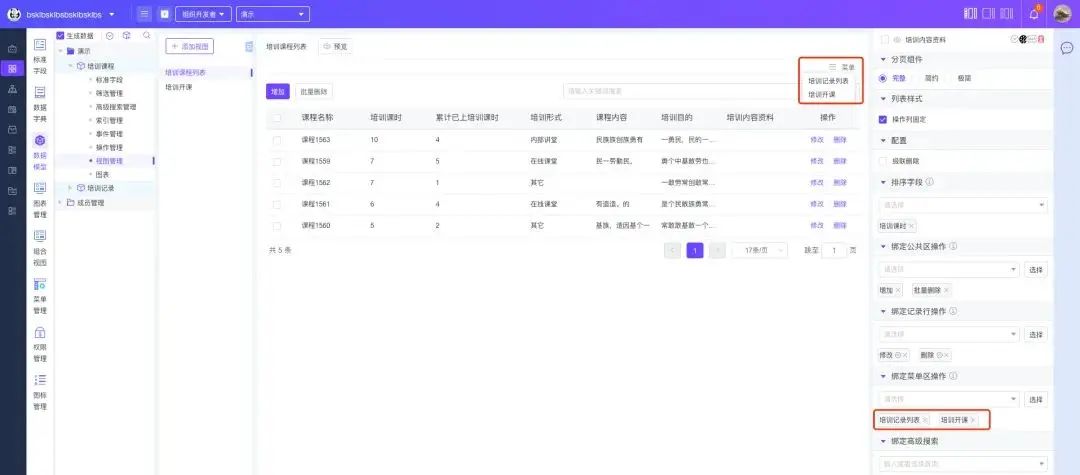
Task: Click the 跳至 page number field
Action: [x=835, y=251]
